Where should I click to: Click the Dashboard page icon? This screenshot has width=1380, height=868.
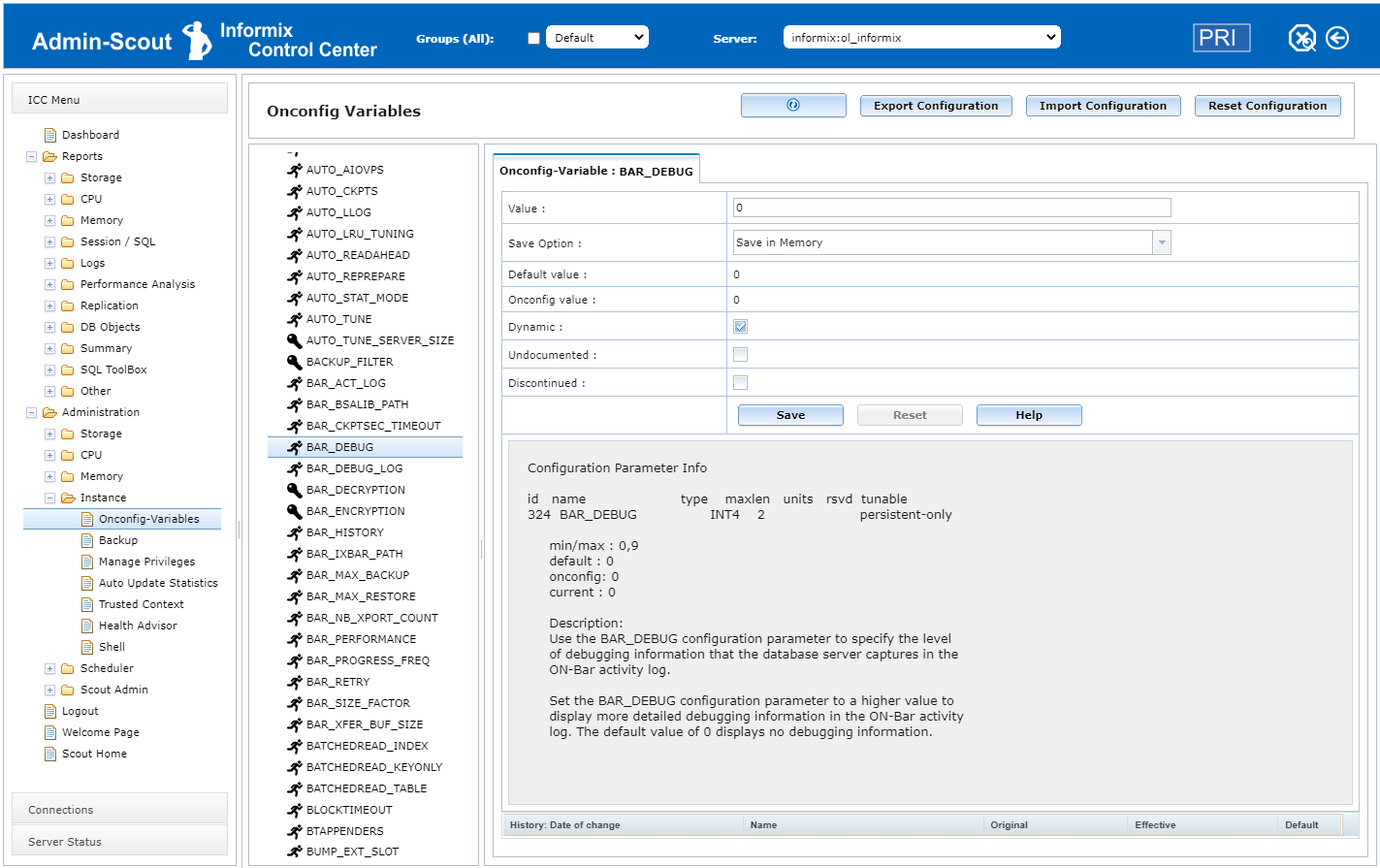[x=50, y=135]
